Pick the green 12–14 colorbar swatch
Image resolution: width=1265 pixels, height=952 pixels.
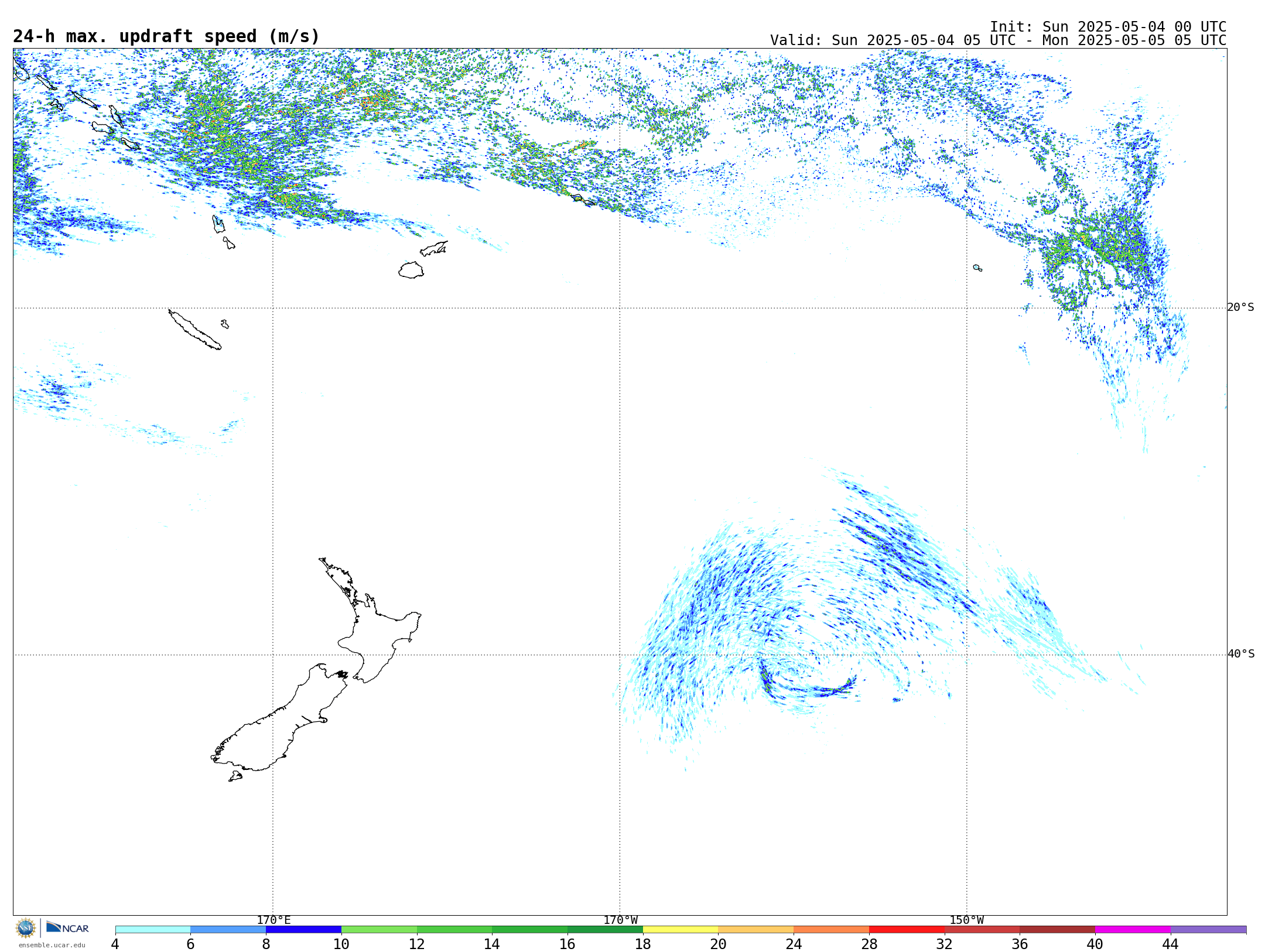click(x=454, y=930)
